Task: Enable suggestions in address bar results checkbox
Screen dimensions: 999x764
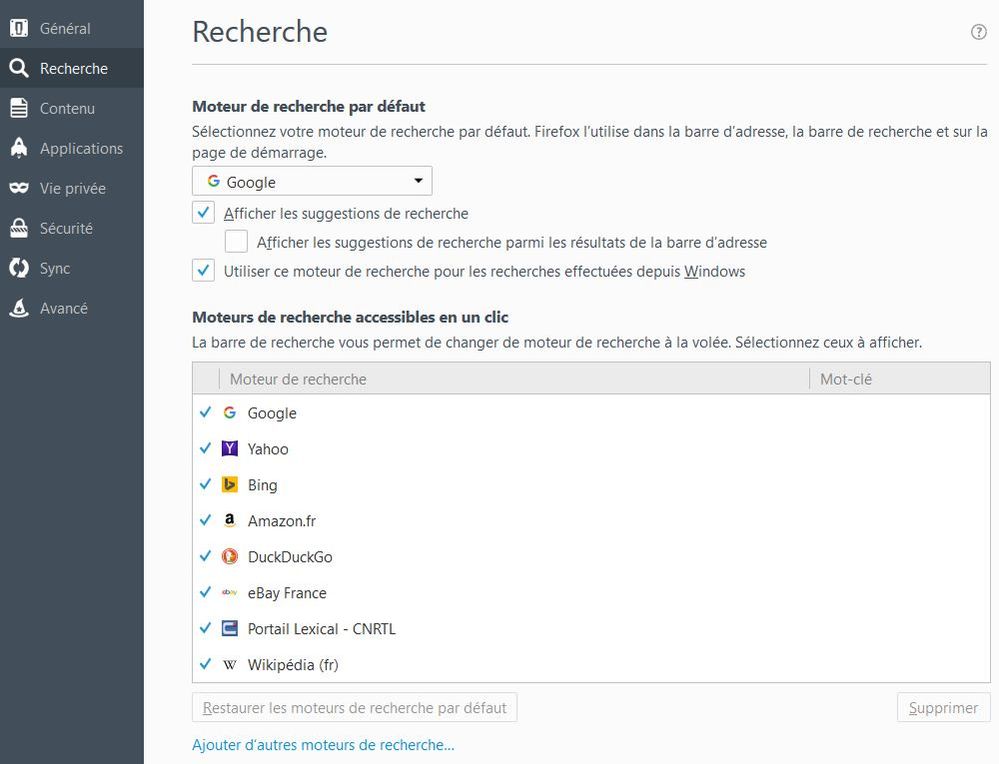Action: point(237,242)
